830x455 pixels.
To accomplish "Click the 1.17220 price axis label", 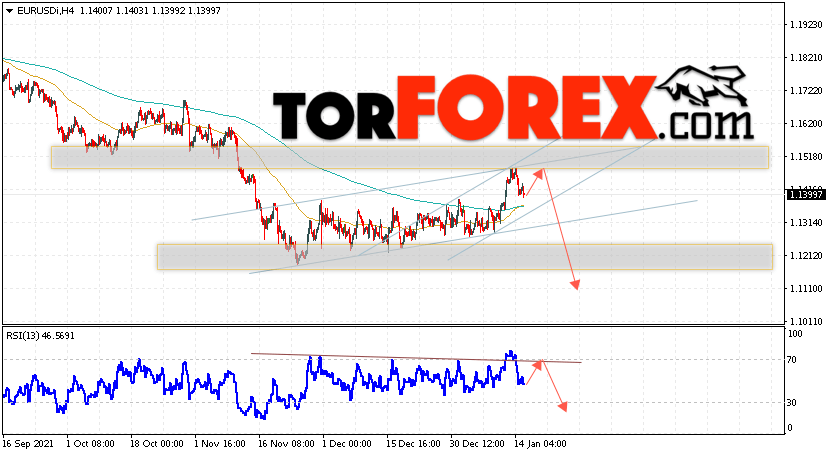I will [x=806, y=91].
